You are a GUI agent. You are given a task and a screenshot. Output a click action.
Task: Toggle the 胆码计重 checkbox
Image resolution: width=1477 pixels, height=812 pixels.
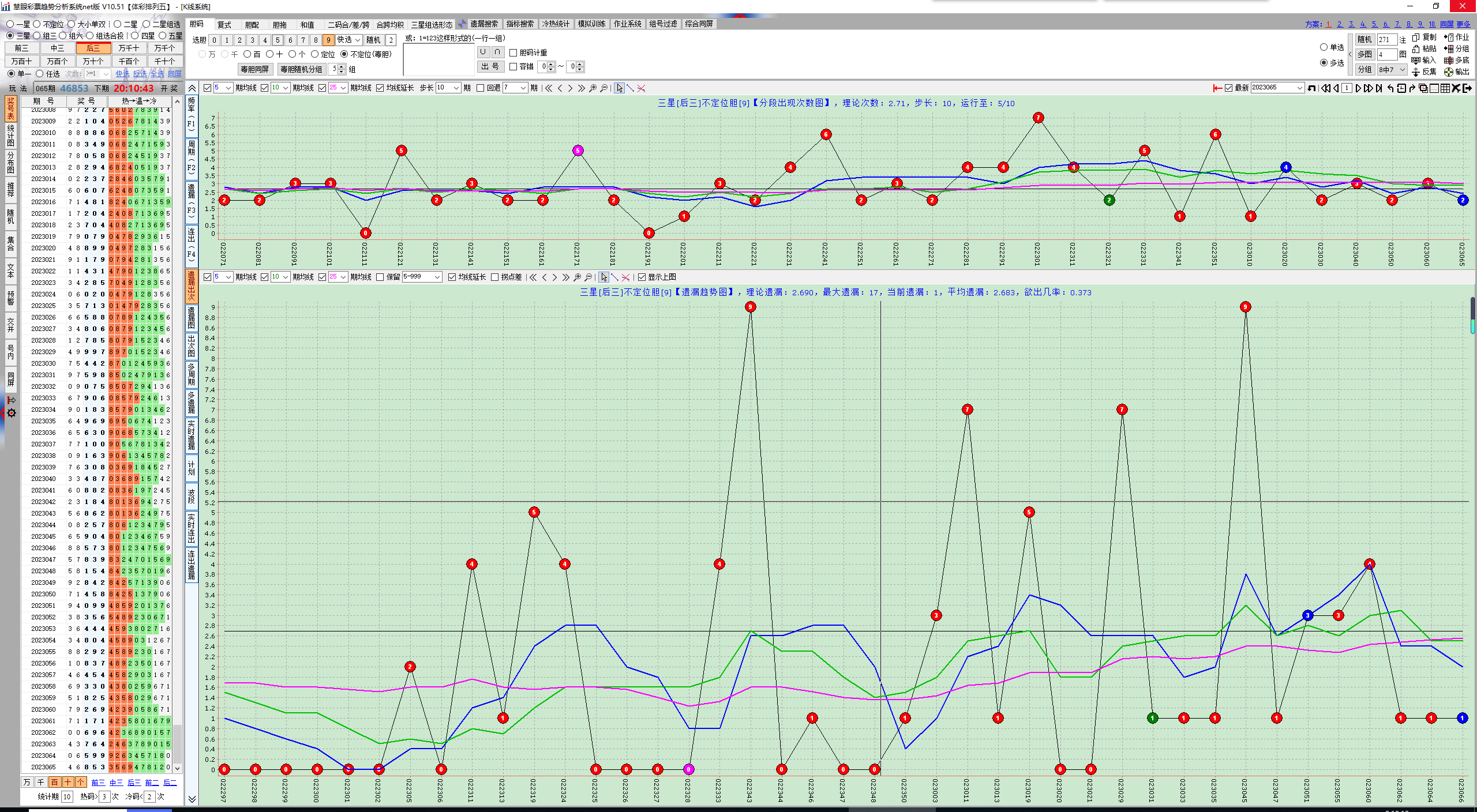[x=513, y=52]
